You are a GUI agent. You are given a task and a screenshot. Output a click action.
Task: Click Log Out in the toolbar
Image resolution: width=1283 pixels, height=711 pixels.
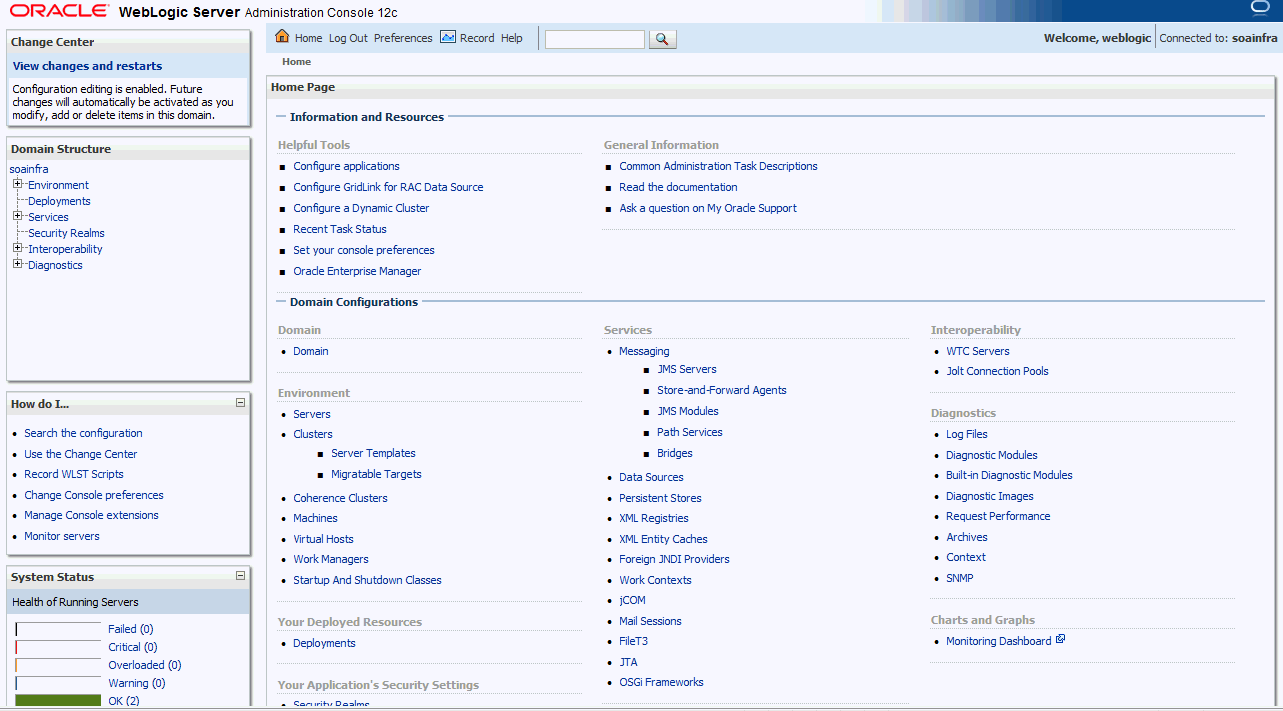pos(348,38)
